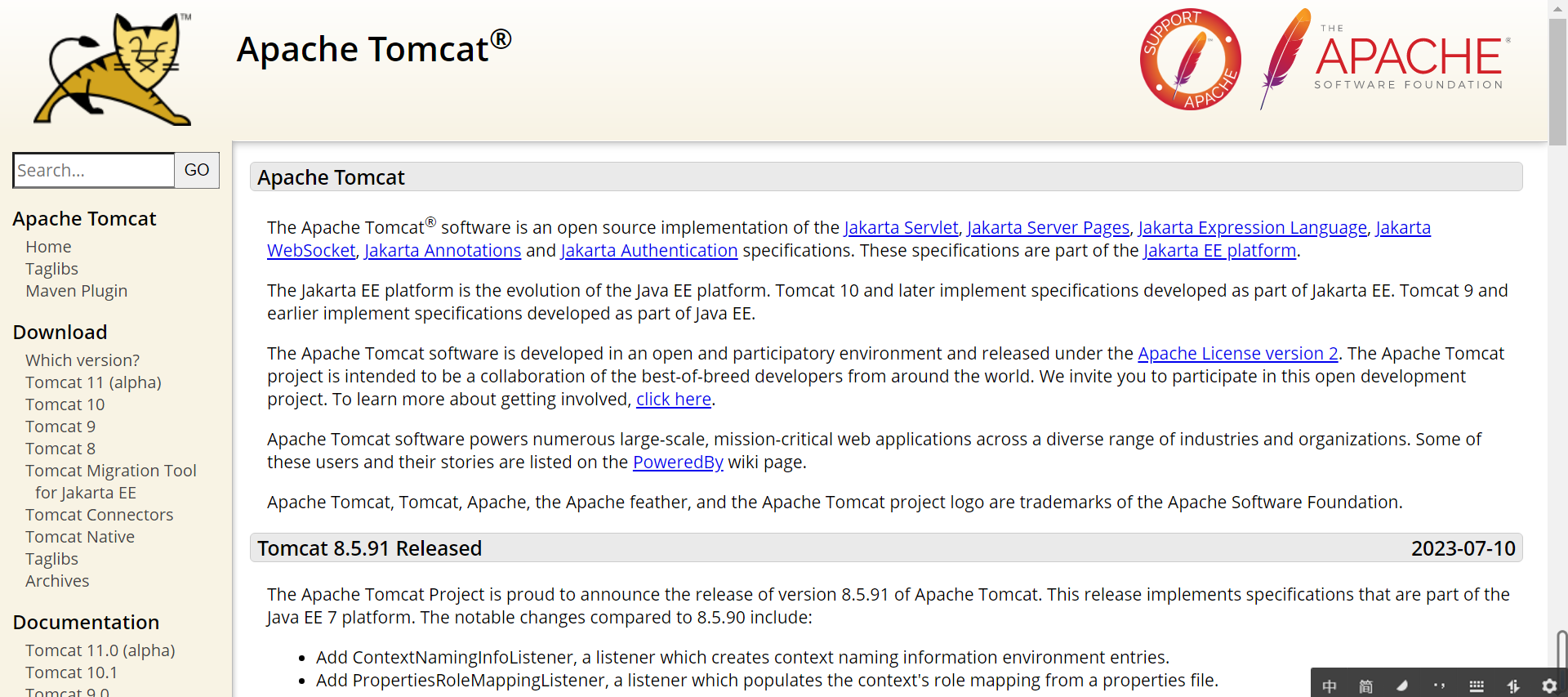The height and width of the screenshot is (697, 1568).
Task: Toggle Chinese/English input mode in IME bar
Action: coord(1330,686)
